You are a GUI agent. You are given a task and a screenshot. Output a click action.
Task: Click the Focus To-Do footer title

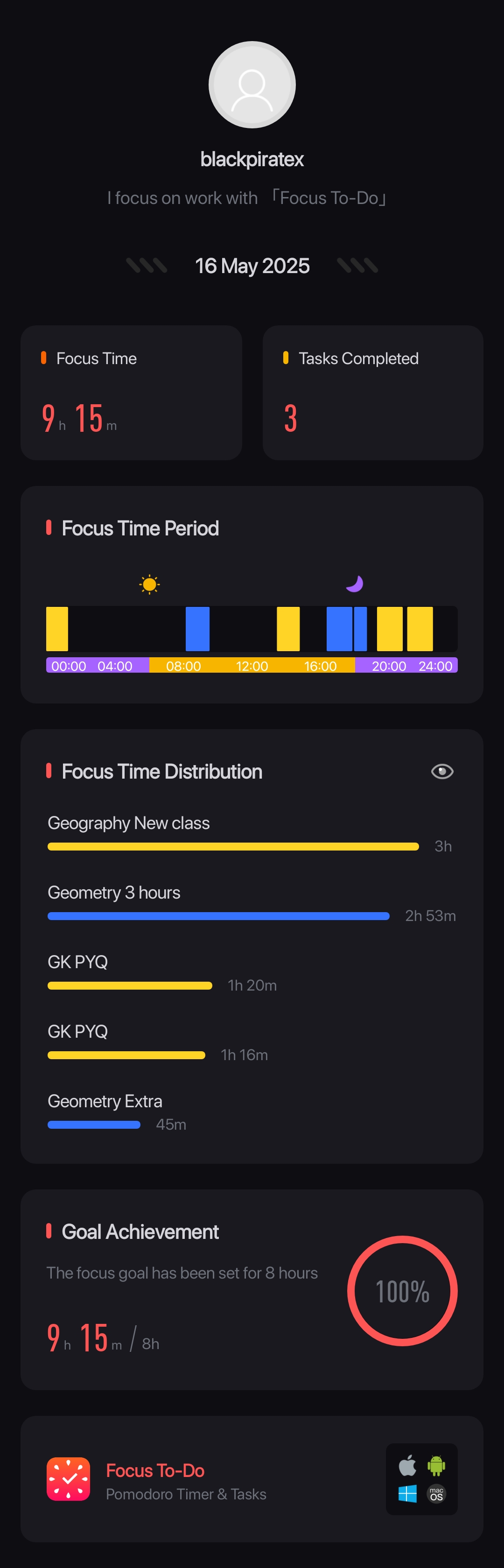tap(155, 1470)
